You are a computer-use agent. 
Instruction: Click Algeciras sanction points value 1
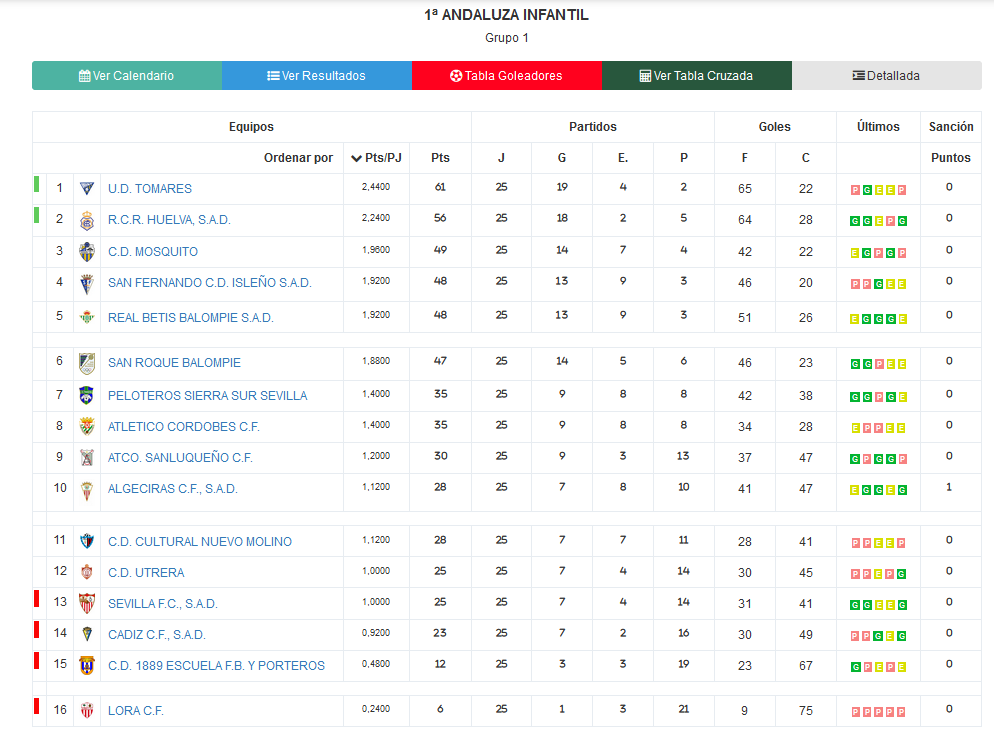[949, 487]
